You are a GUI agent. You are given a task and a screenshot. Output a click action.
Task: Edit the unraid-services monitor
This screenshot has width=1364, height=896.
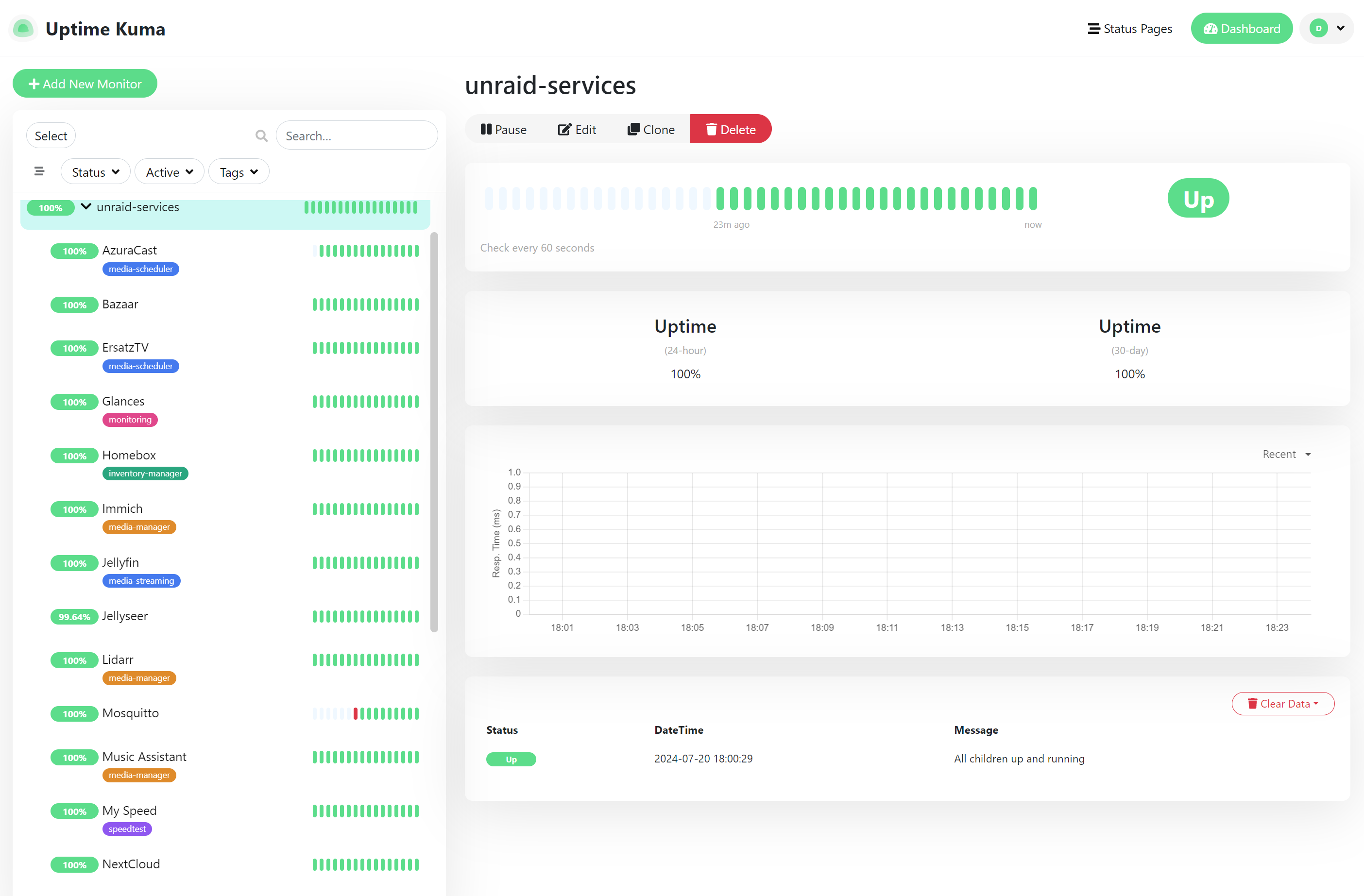tap(577, 130)
